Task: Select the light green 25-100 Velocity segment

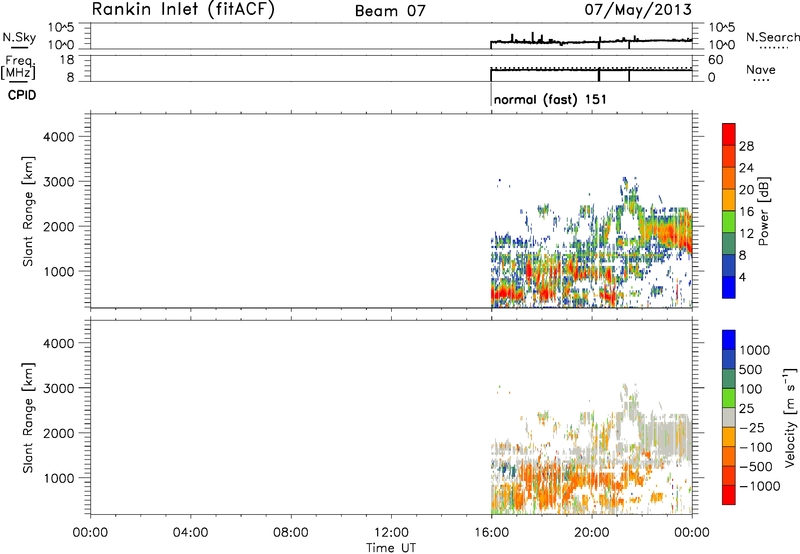Action: [729, 398]
